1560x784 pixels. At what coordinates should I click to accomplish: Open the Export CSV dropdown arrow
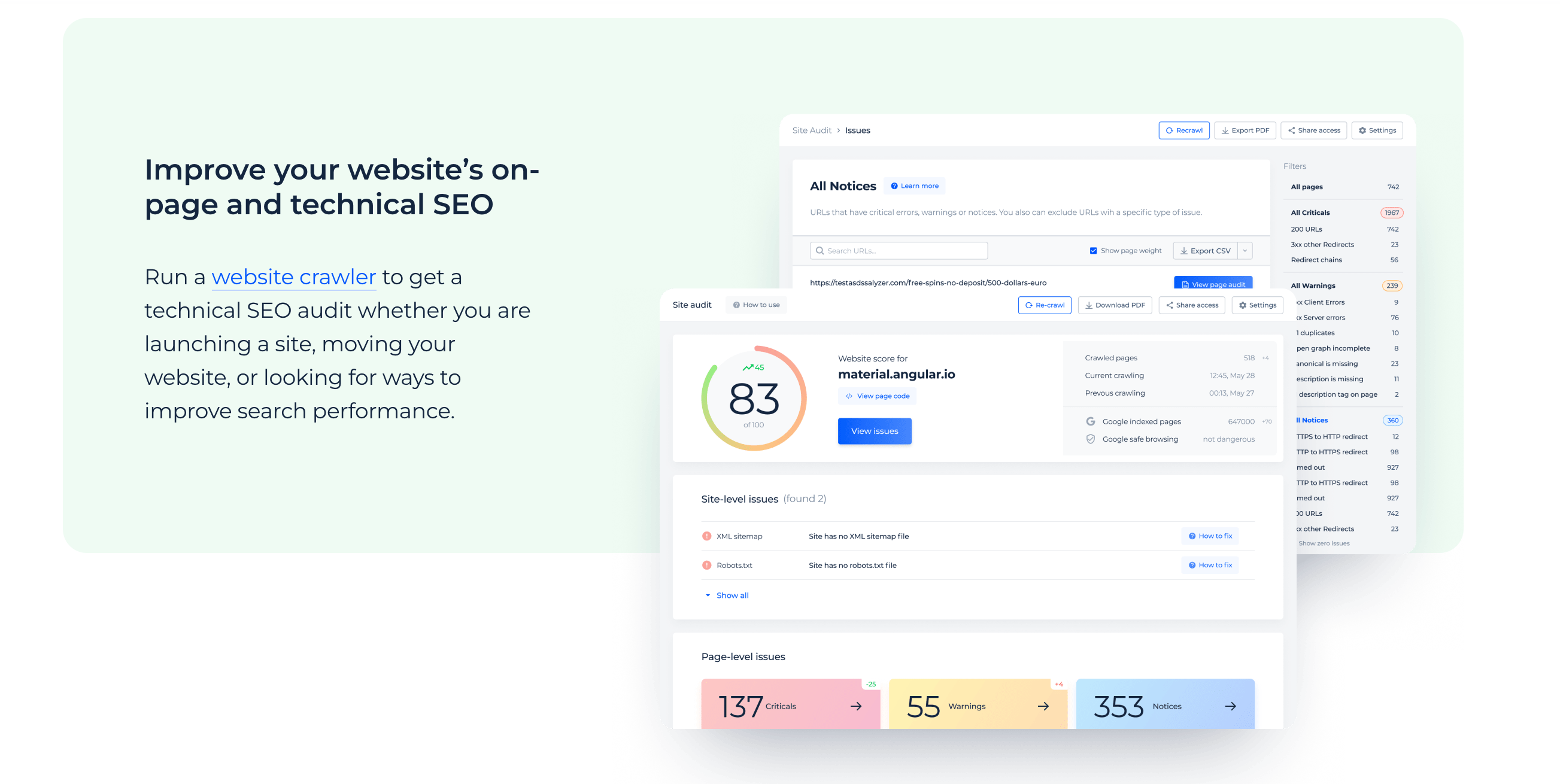pyautogui.click(x=1245, y=250)
